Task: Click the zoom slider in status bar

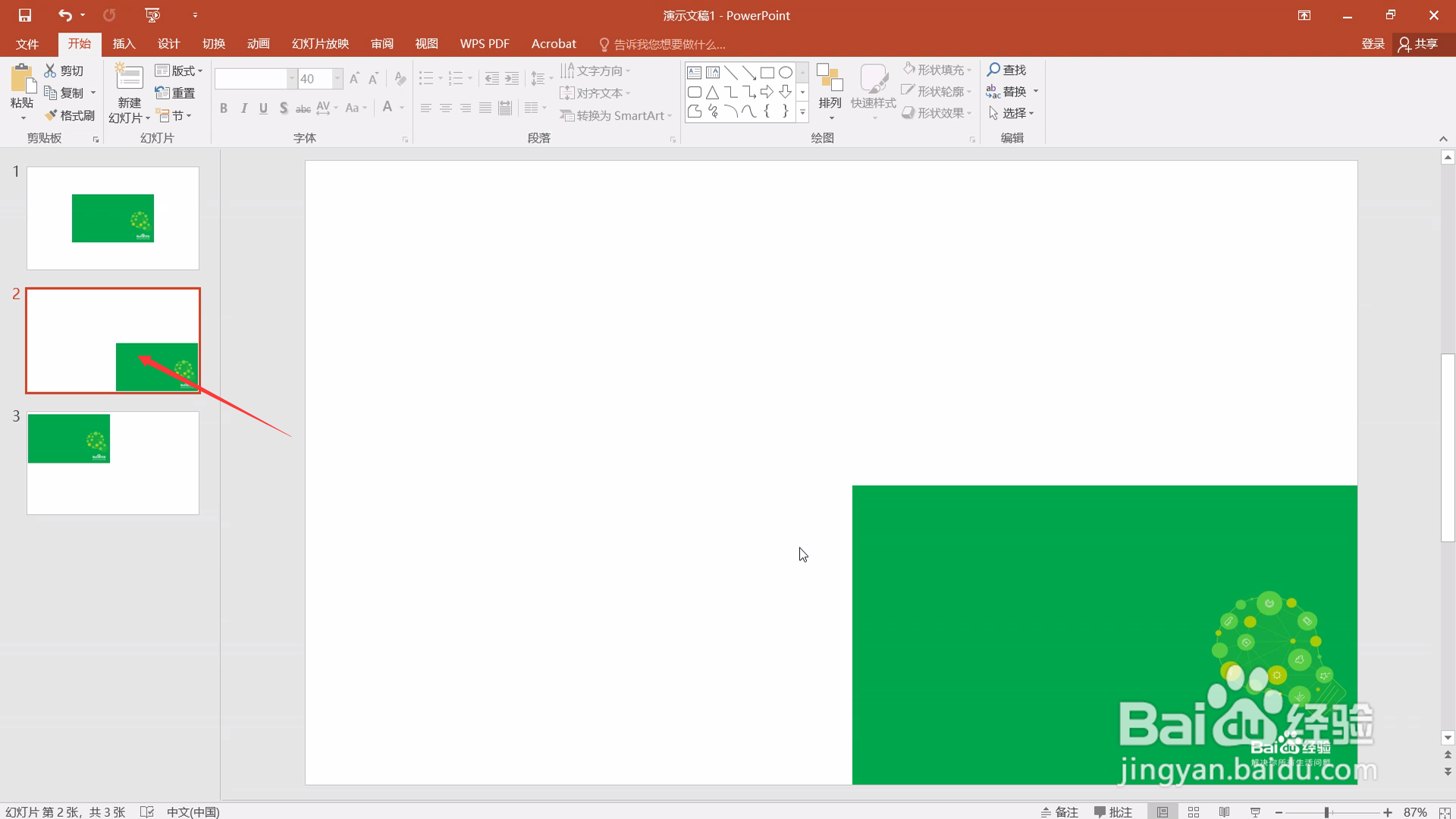Action: 1327,812
